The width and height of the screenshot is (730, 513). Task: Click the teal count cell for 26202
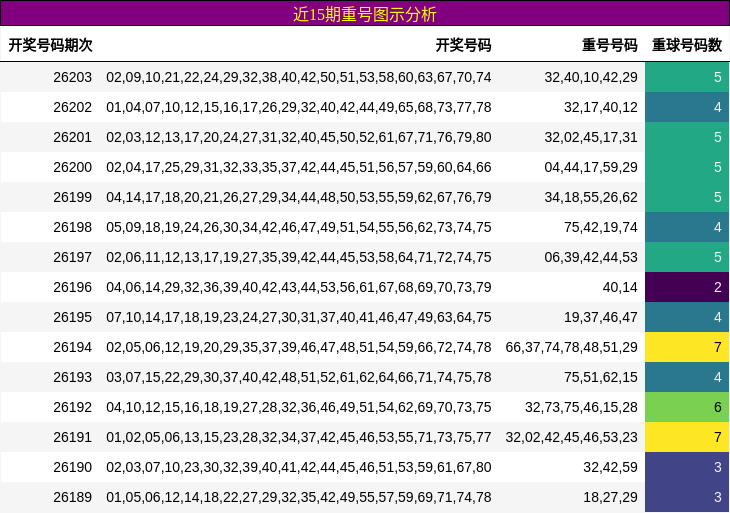[x=687, y=107]
